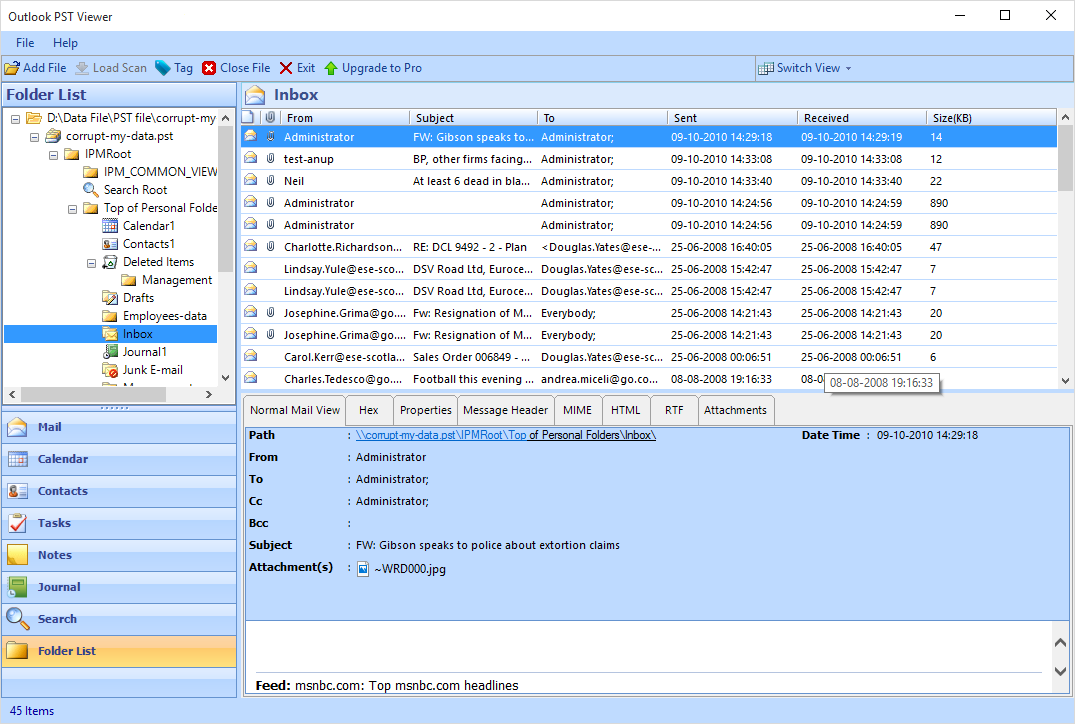This screenshot has height=724, width=1075.
Task: Sort emails by Size(KB) column header
Action: [x=991, y=118]
